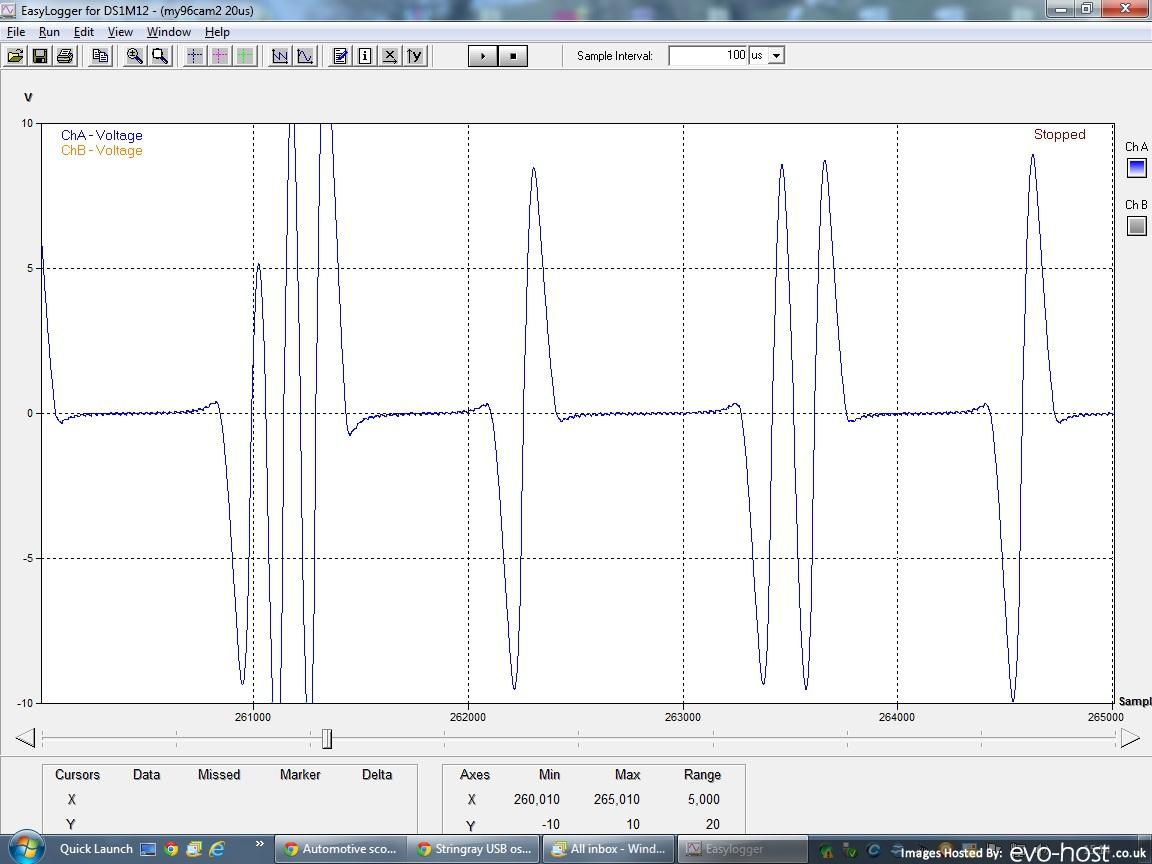Screen dimensions: 1152x864
Task: Toggle the Ch A channel button
Action: click(x=1136, y=168)
